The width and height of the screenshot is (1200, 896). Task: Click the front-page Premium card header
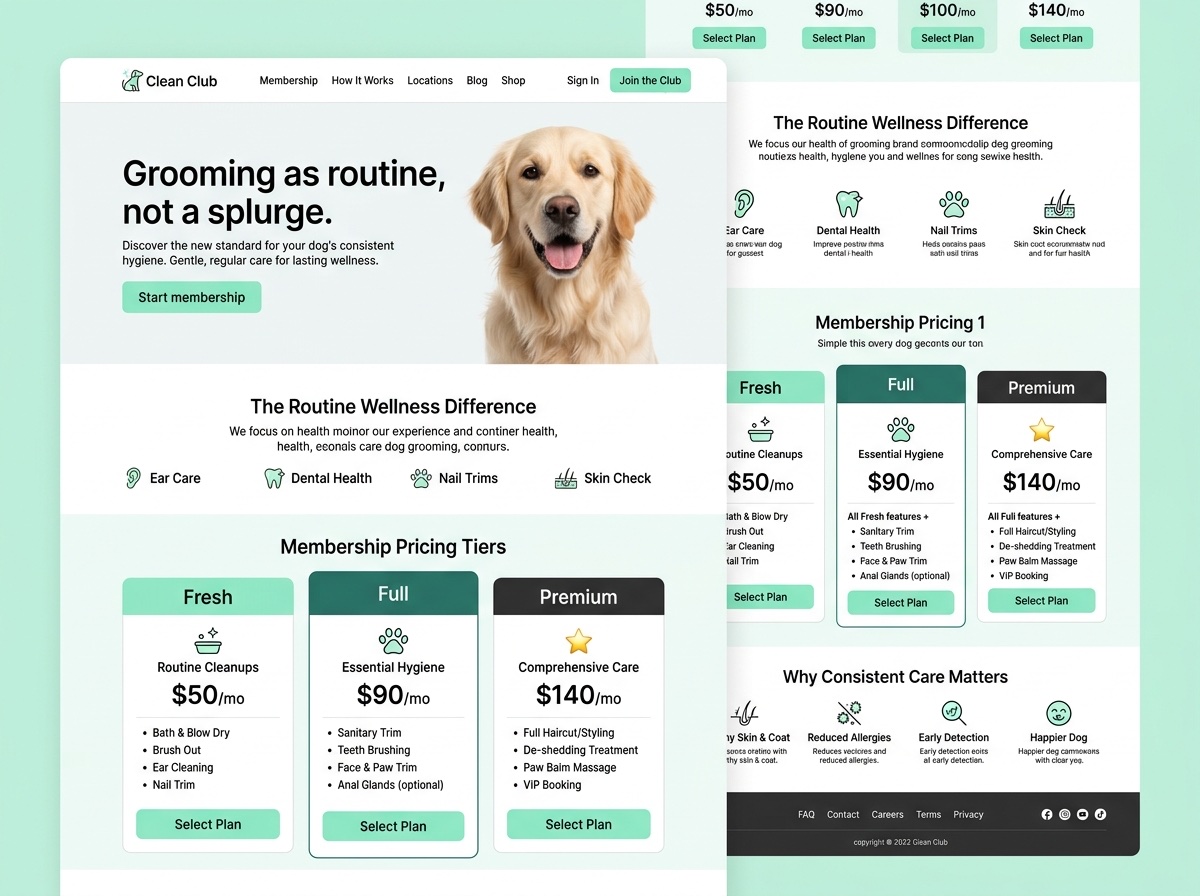pyautogui.click(x=578, y=597)
